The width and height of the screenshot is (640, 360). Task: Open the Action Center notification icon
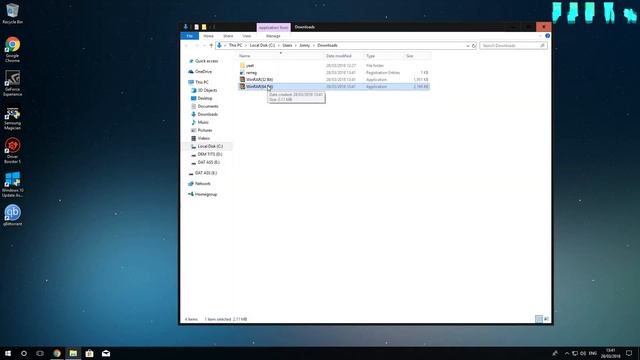[629, 353]
